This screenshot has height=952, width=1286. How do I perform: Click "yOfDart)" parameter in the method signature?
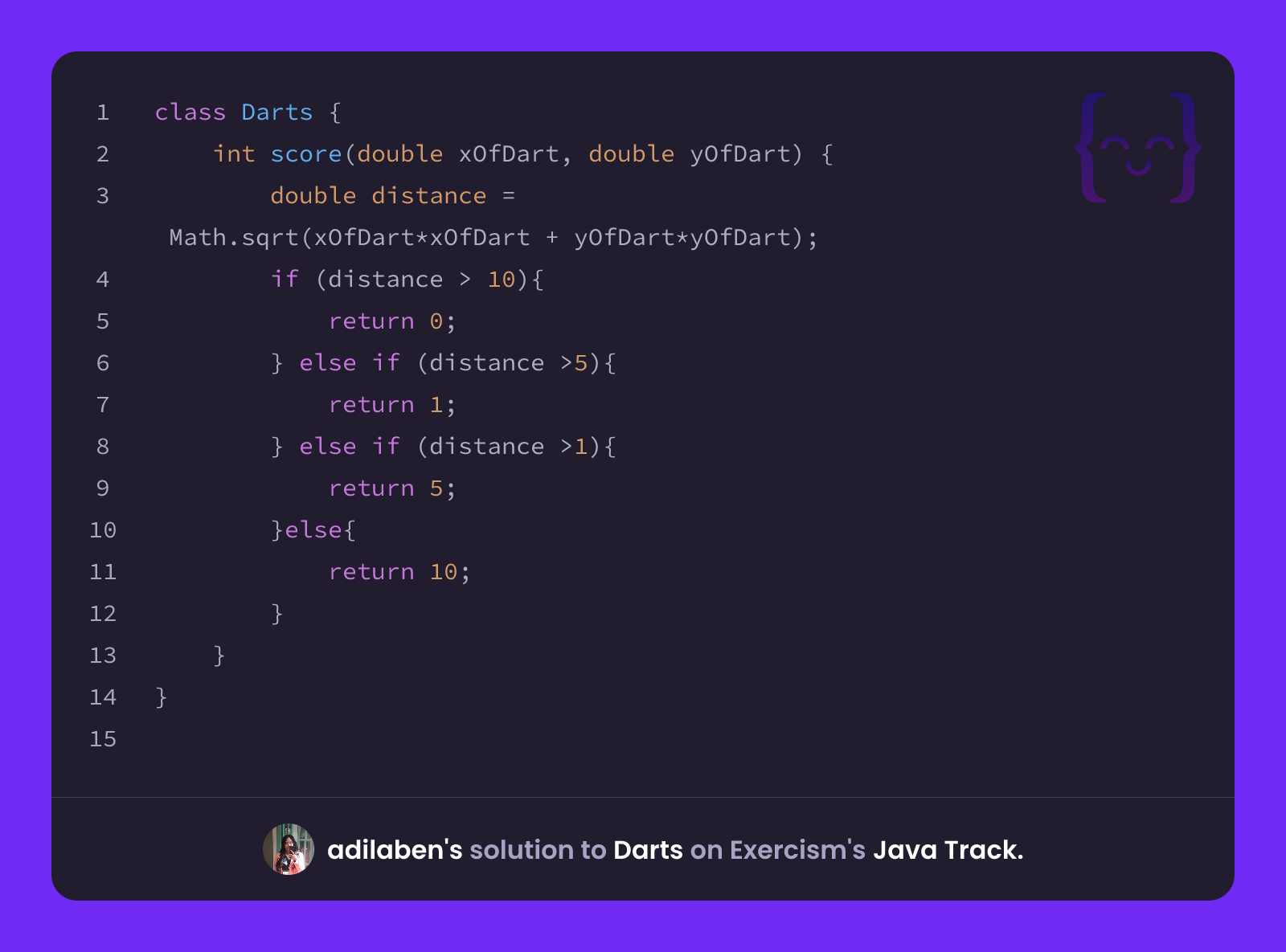click(747, 154)
